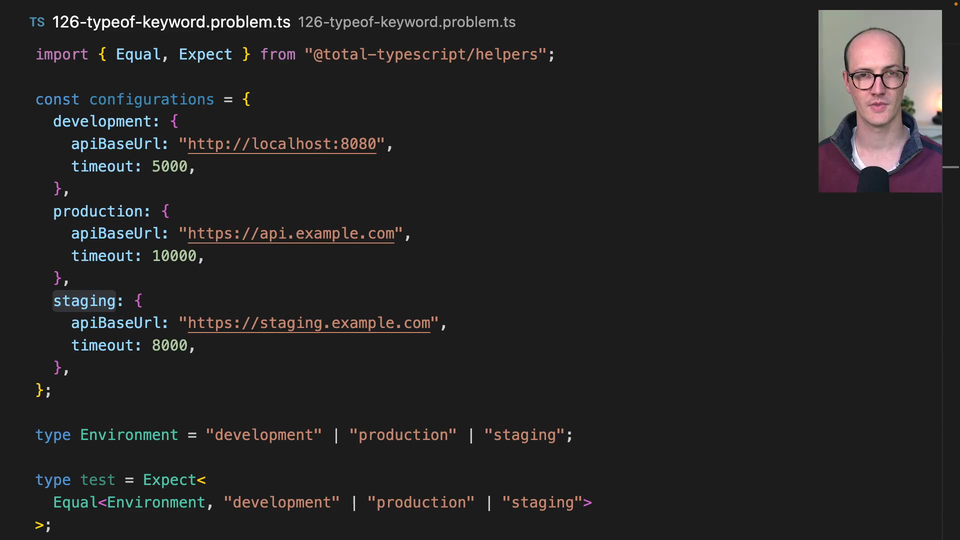Screen dimensions: 960x540
Task: Select the 126-typeof-keyword.problem.ts editor tab
Action: click(171, 22)
